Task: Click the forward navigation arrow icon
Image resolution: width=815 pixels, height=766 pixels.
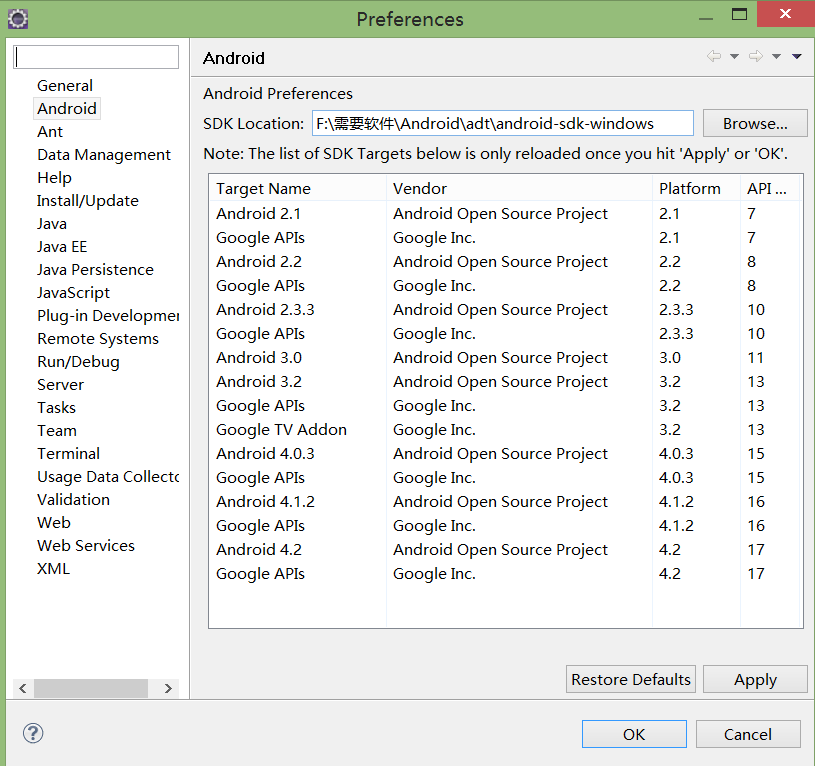Action: coord(756,56)
